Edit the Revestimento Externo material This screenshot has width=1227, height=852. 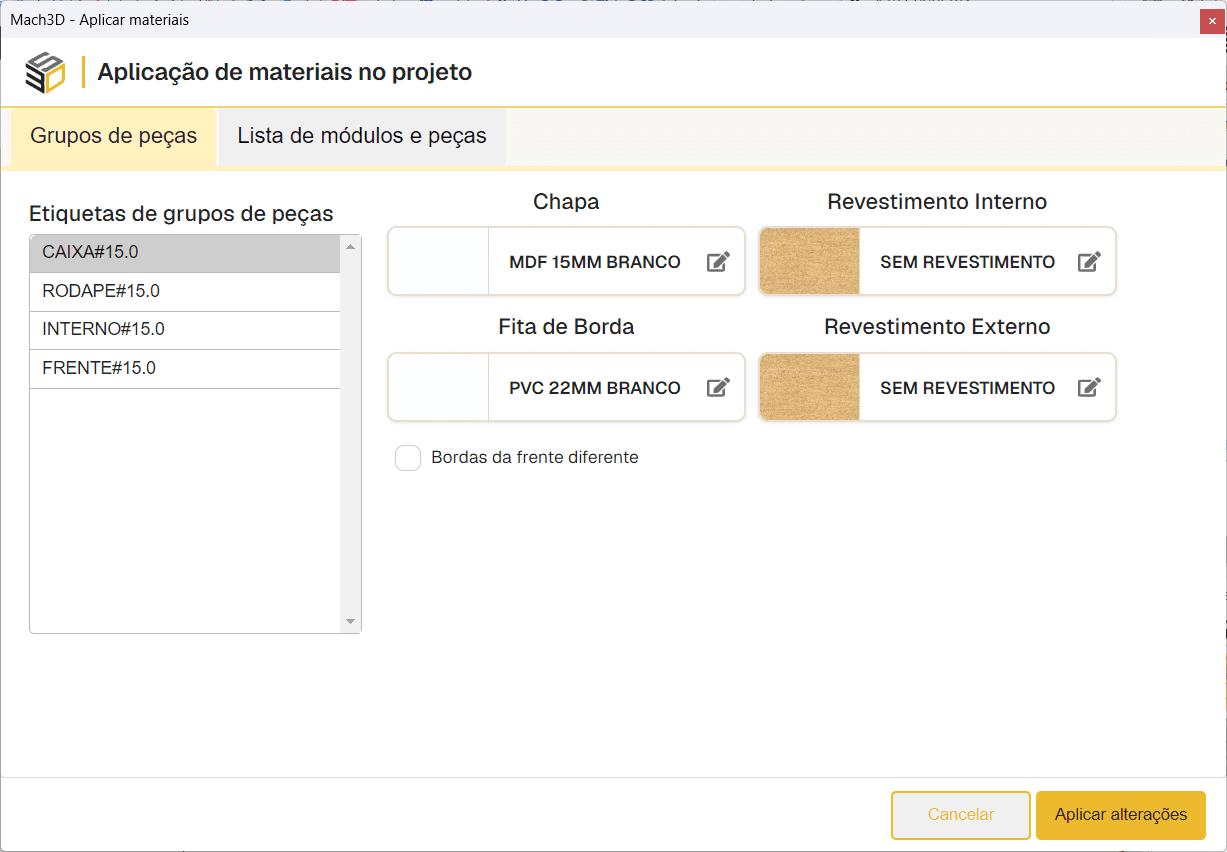(x=1089, y=388)
